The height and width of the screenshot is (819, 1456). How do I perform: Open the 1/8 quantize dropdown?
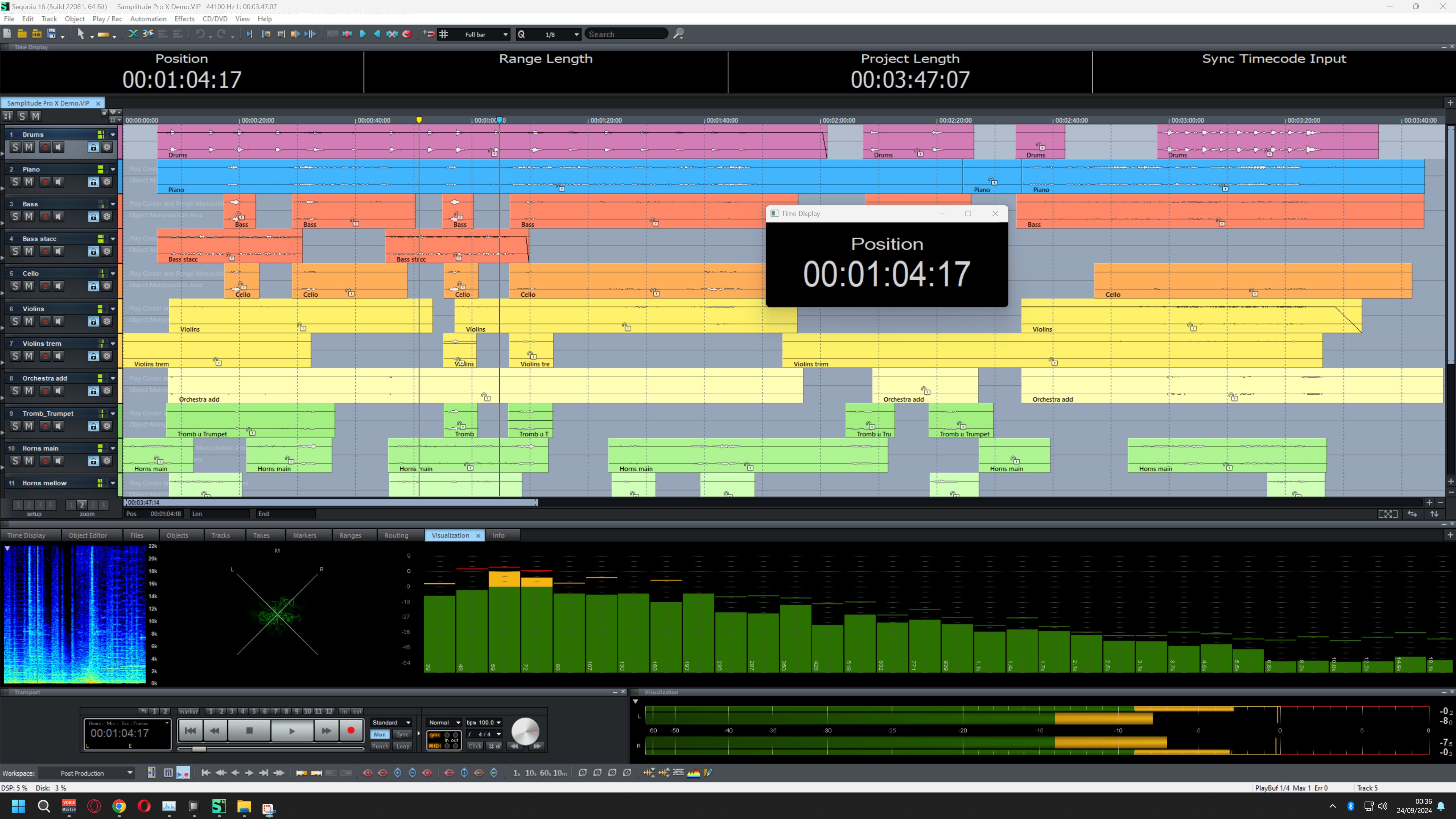(548, 35)
